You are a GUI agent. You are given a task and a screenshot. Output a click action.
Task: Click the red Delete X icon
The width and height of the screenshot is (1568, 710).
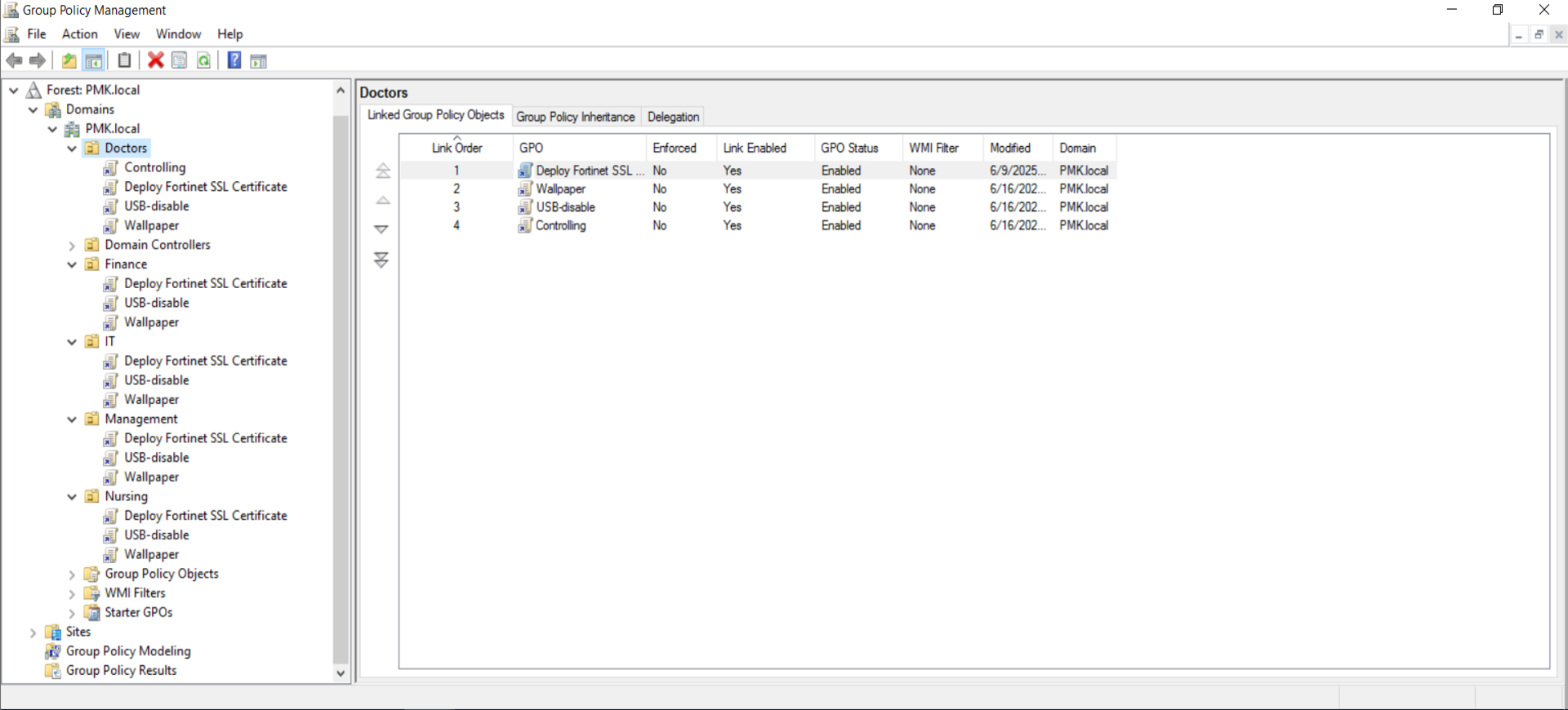point(155,60)
